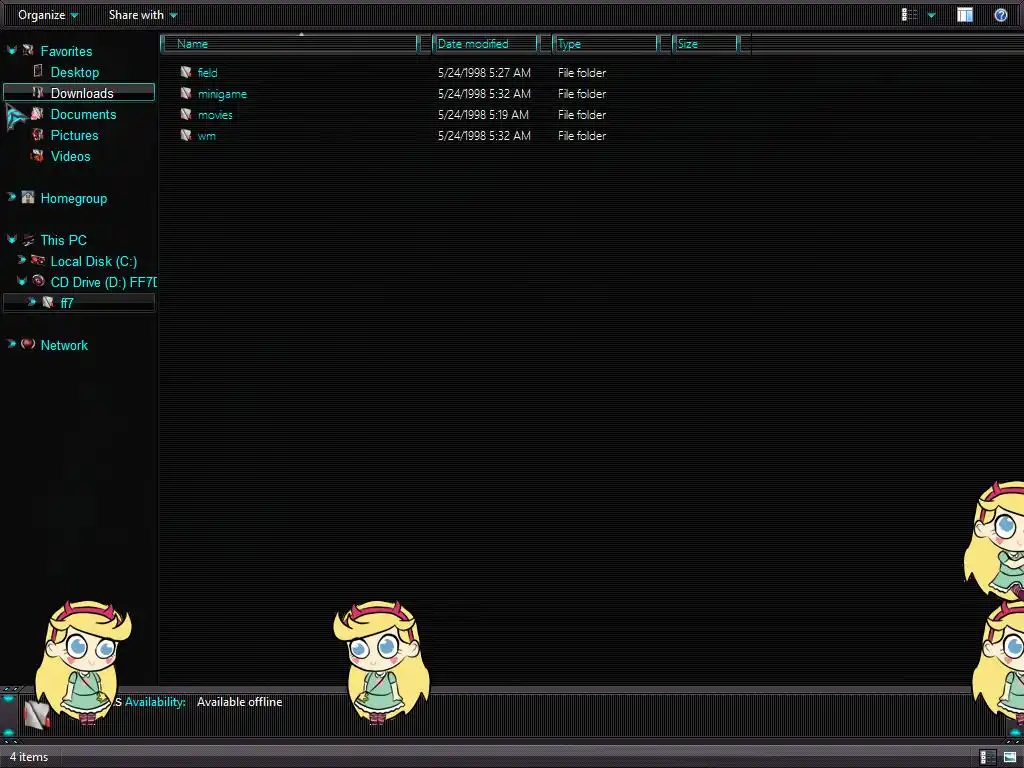
Task: Click the Videos library icon
Action: coord(38,155)
